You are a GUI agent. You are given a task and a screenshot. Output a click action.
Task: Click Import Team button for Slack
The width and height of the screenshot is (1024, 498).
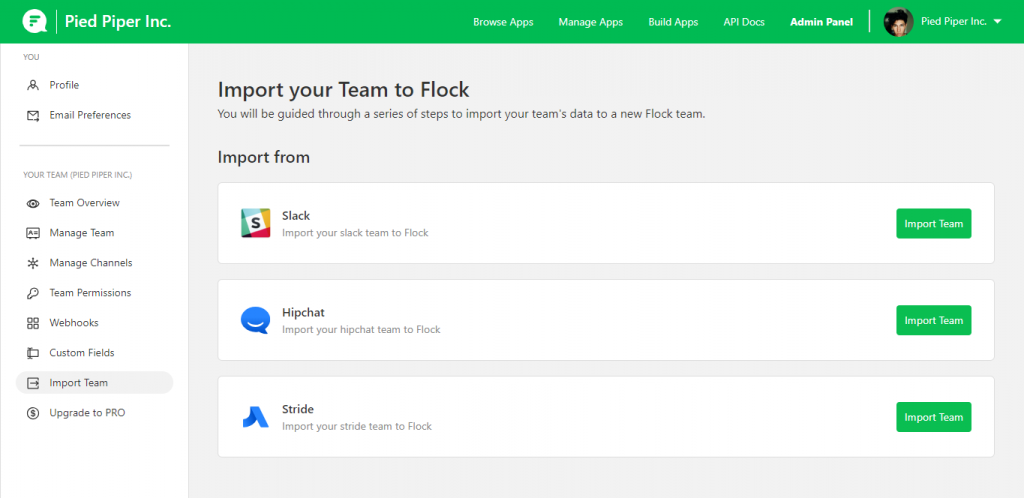pyautogui.click(x=933, y=224)
